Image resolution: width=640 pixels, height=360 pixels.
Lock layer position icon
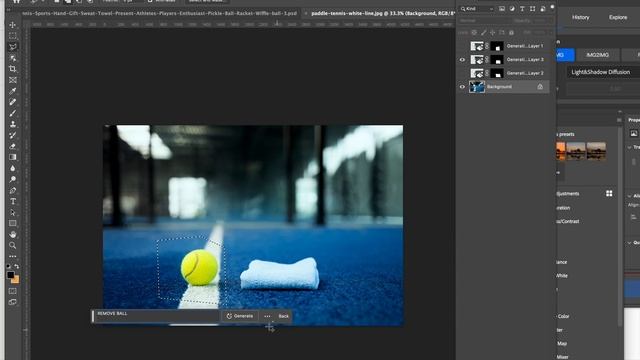(x=493, y=32)
